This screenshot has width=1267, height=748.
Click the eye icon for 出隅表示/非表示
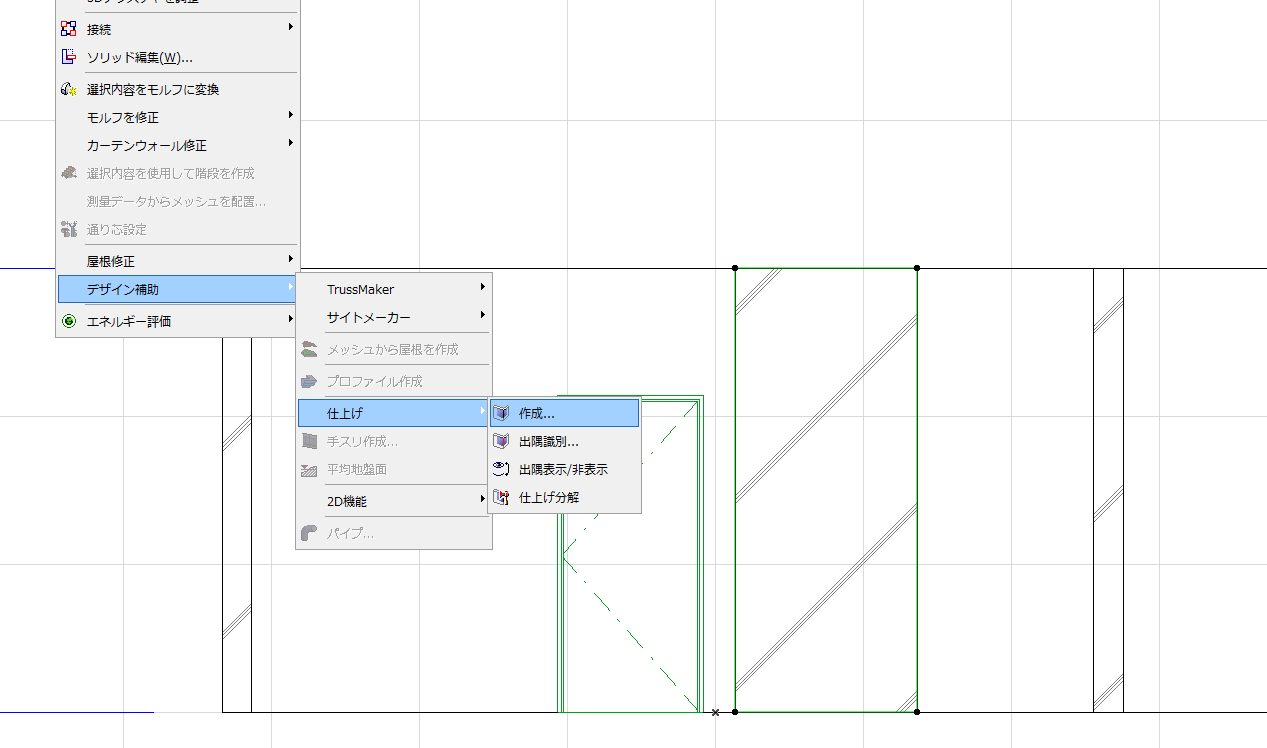(501, 468)
